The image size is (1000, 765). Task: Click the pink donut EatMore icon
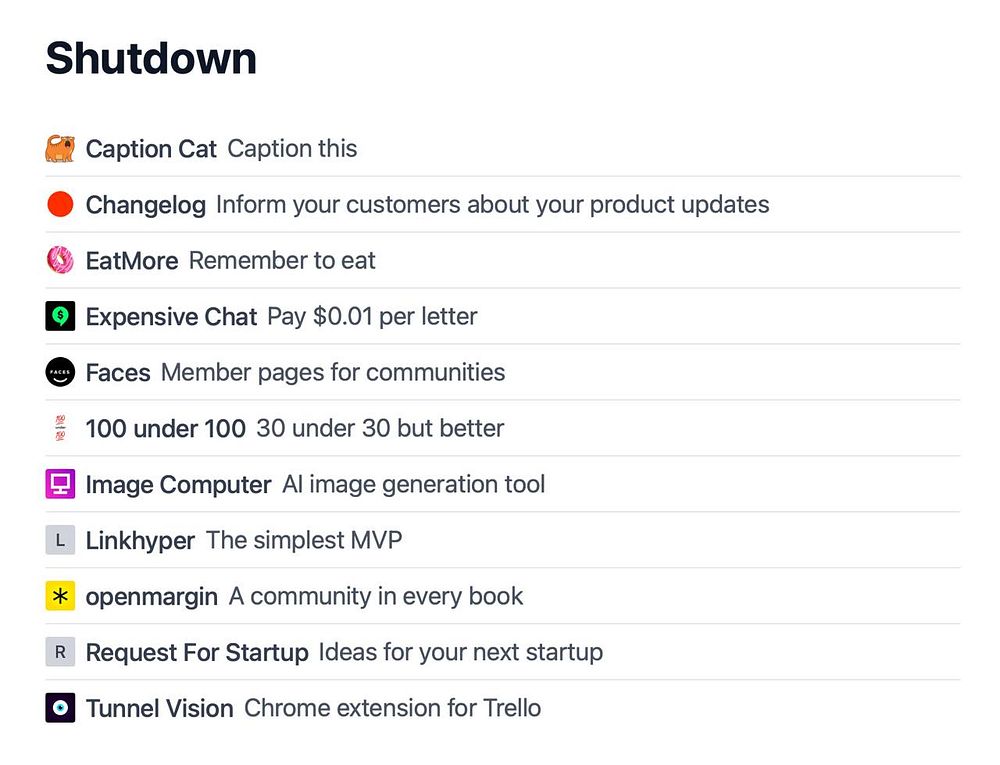click(x=60, y=261)
